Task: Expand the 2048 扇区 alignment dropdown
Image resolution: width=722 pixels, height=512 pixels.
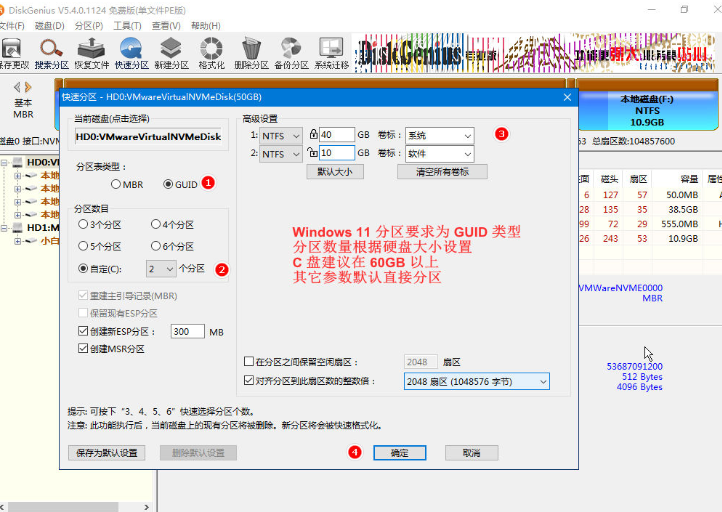Action: pos(476,381)
